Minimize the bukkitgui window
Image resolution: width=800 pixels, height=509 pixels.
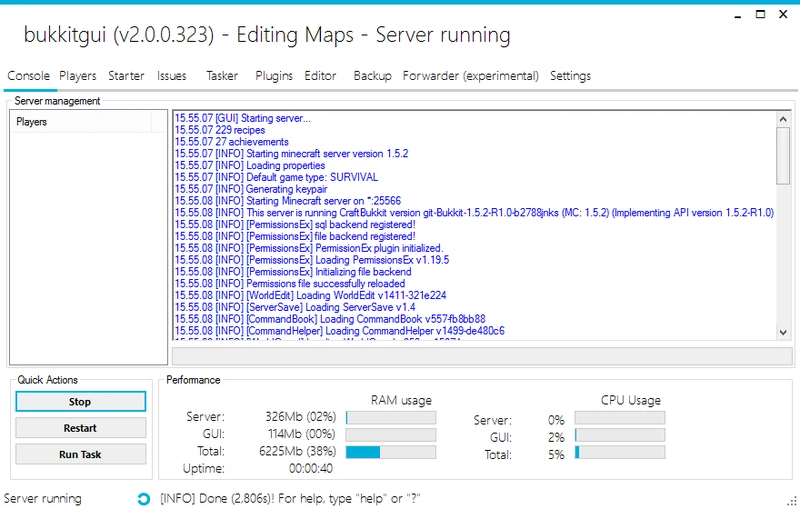[x=737, y=15]
